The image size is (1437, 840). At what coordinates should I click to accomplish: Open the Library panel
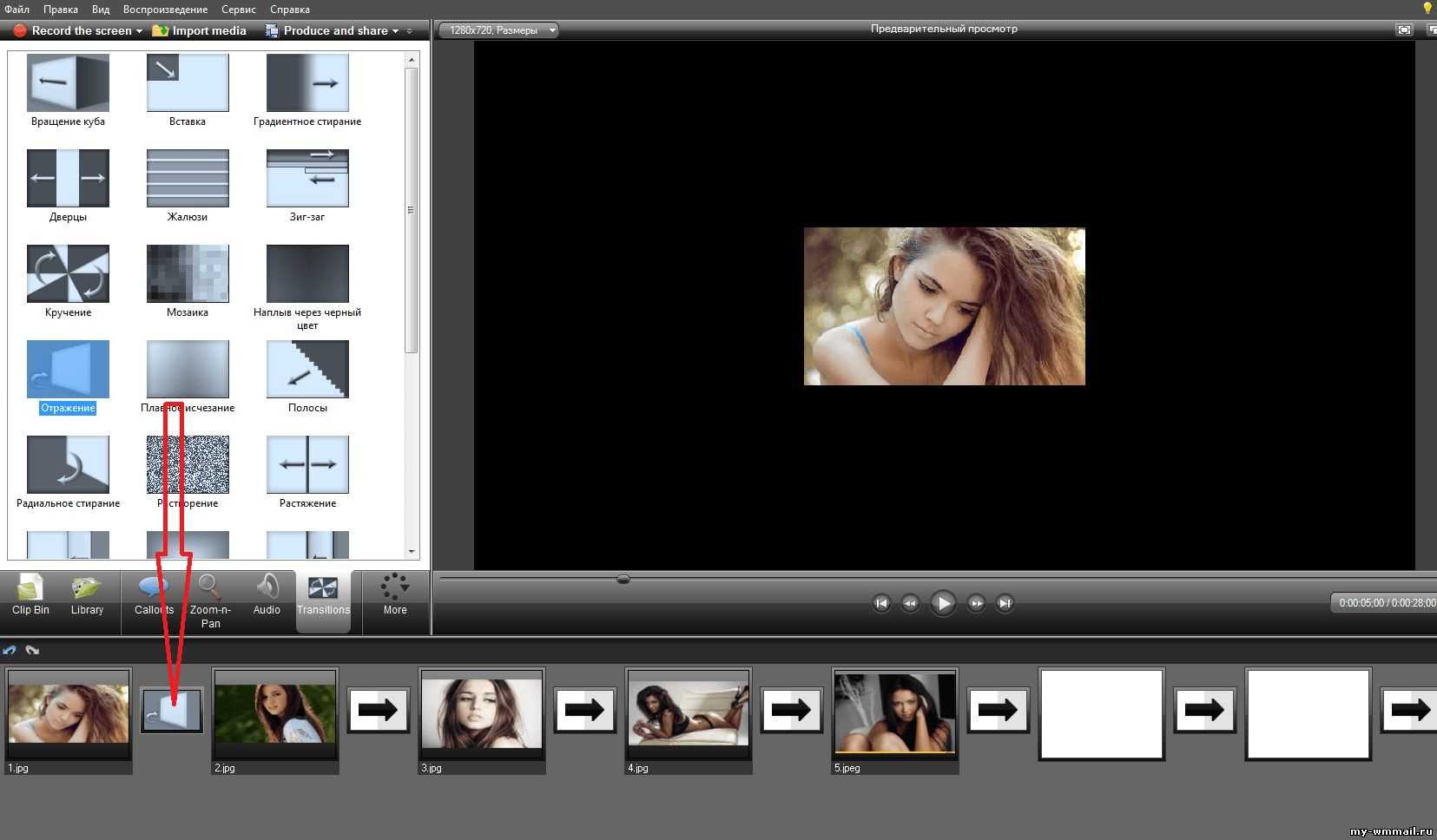pos(87,594)
